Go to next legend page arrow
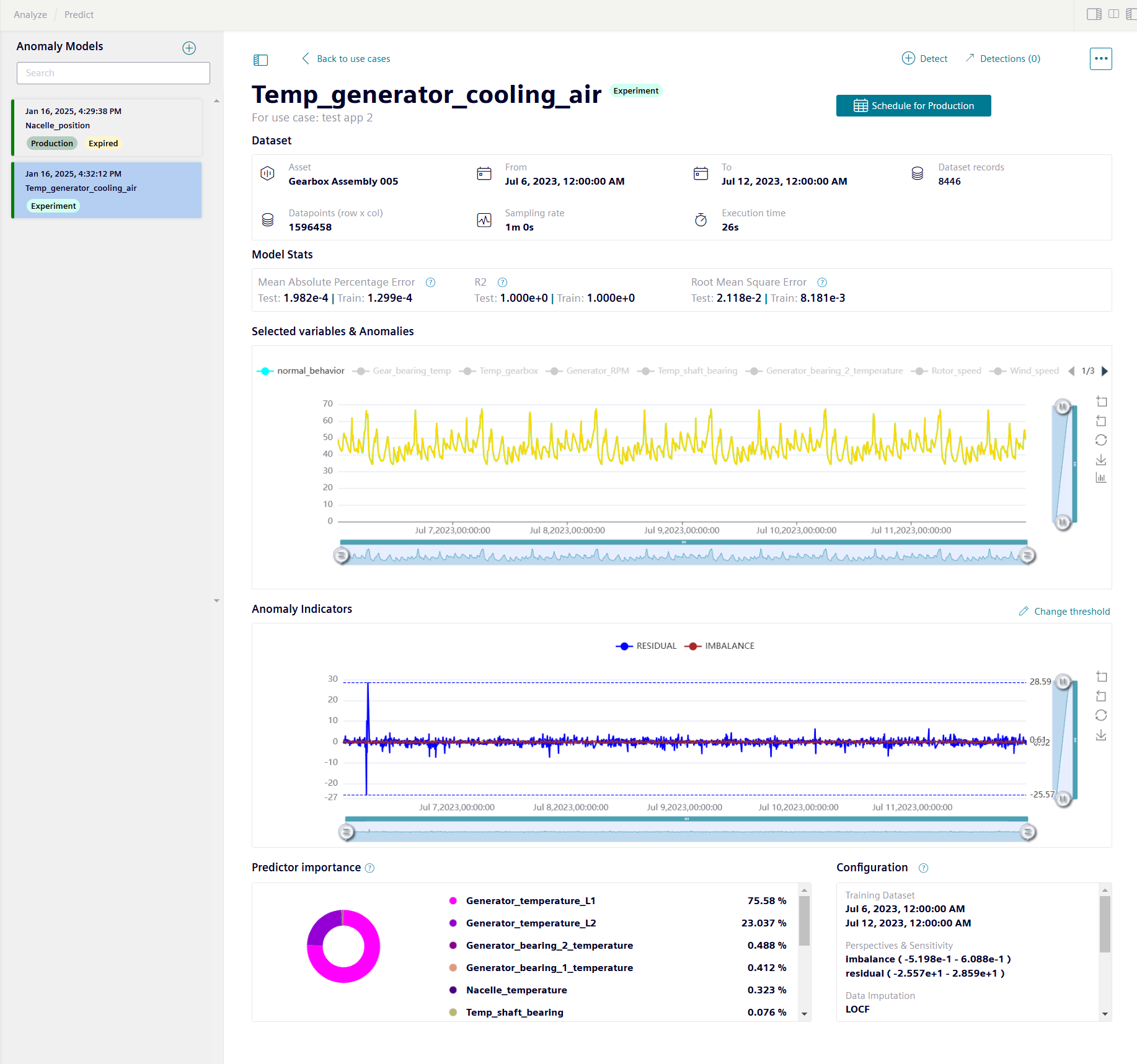 pos(1104,371)
